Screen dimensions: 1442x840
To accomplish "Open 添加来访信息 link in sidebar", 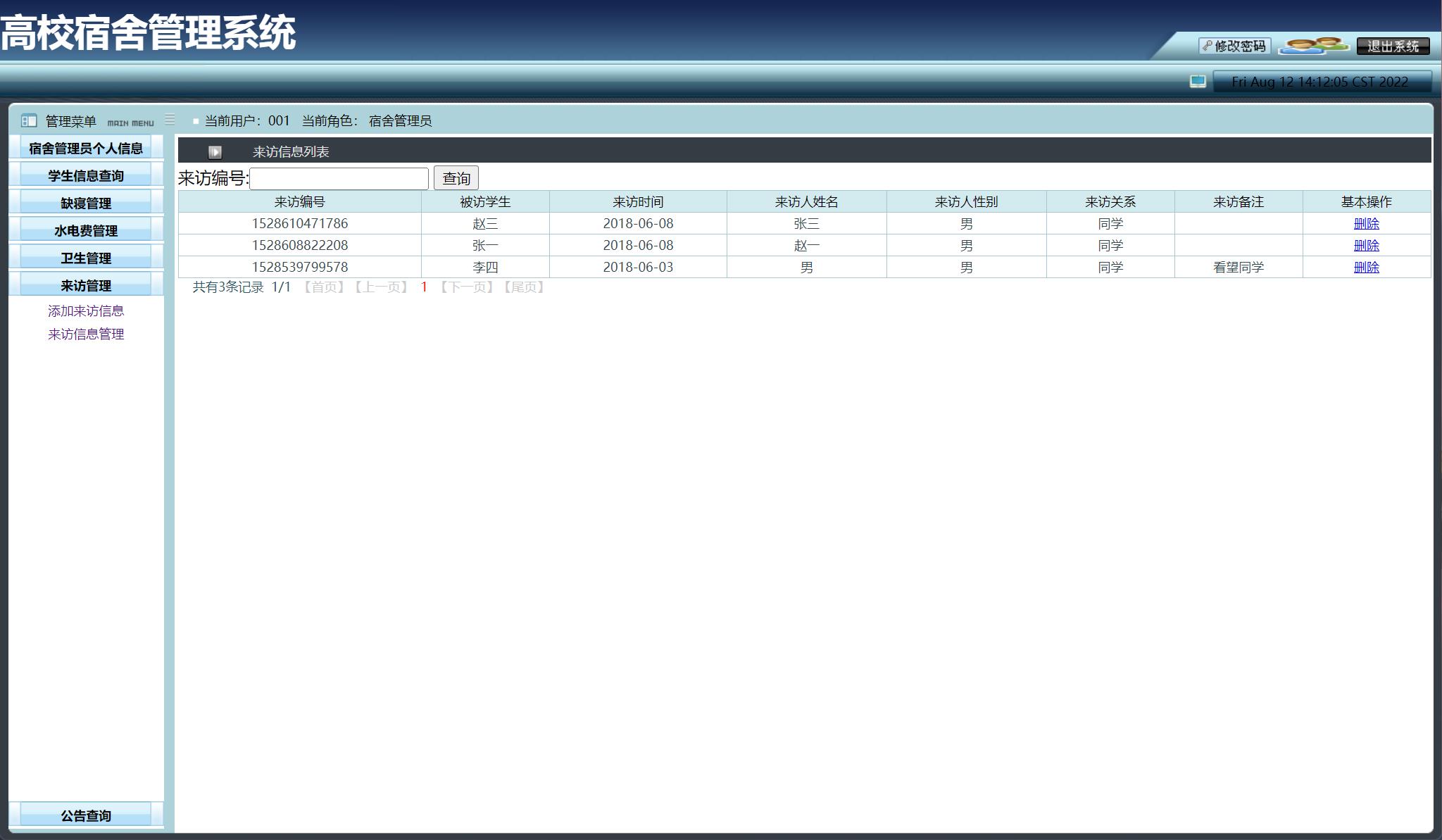I will click(x=86, y=311).
